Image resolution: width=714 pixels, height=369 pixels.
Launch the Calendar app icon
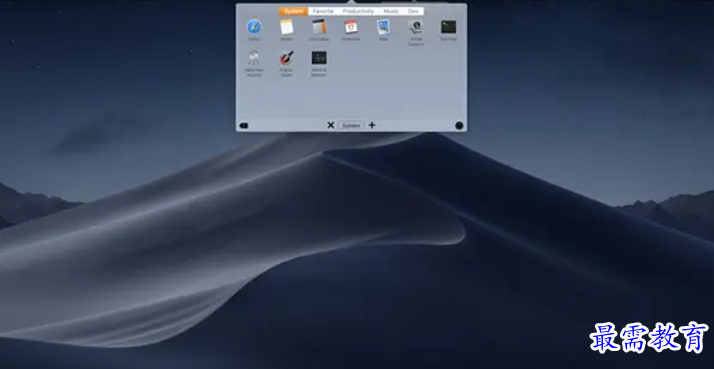351,27
